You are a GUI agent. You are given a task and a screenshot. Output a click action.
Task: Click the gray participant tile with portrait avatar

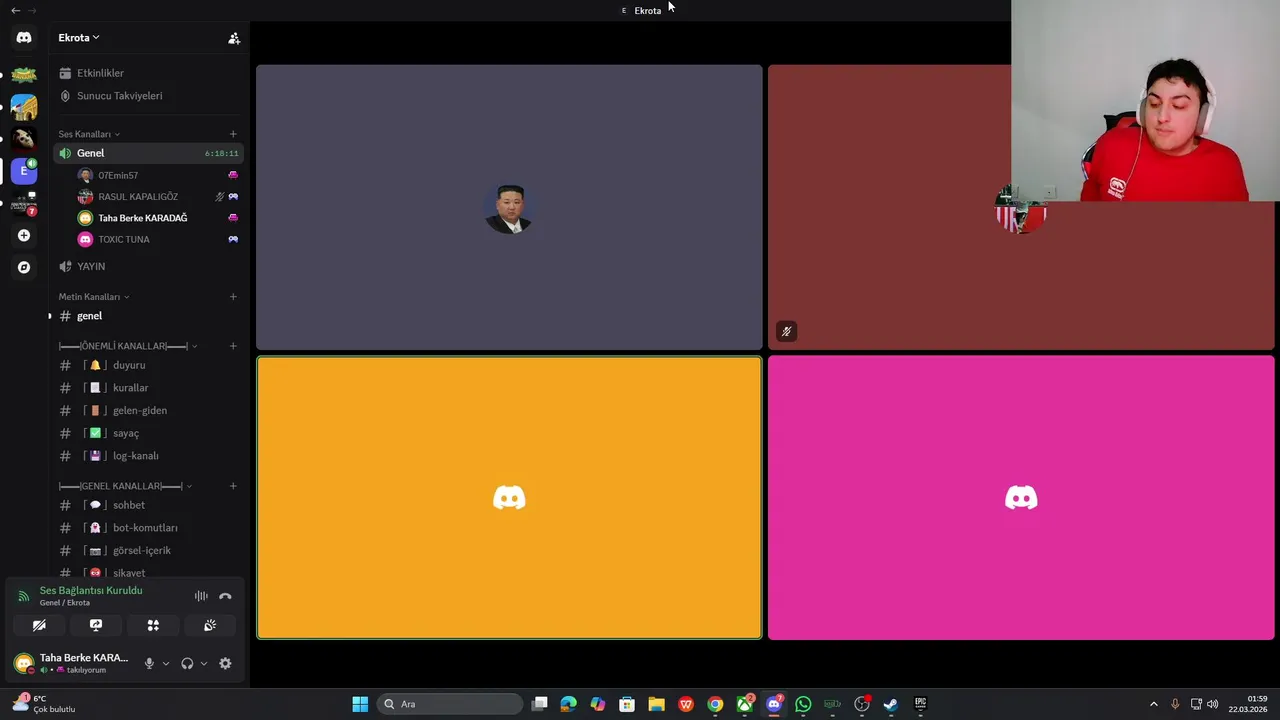click(509, 208)
